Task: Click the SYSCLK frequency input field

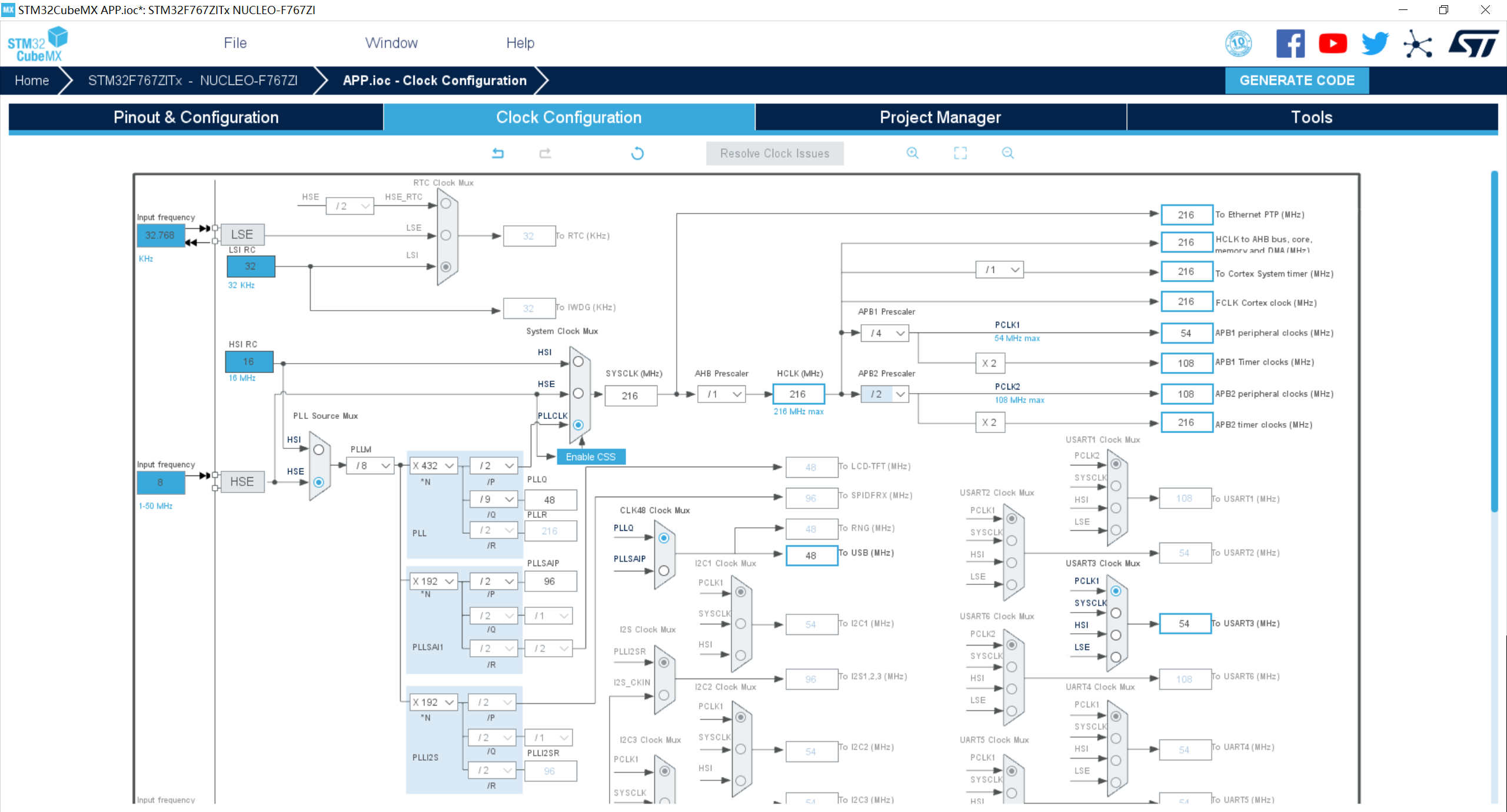Action: point(636,395)
